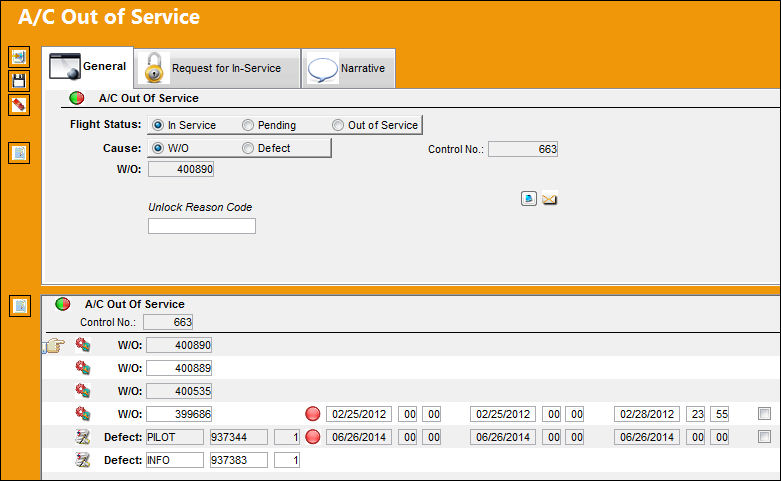Click the envelope email icon
The image size is (781, 481).
[549, 199]
